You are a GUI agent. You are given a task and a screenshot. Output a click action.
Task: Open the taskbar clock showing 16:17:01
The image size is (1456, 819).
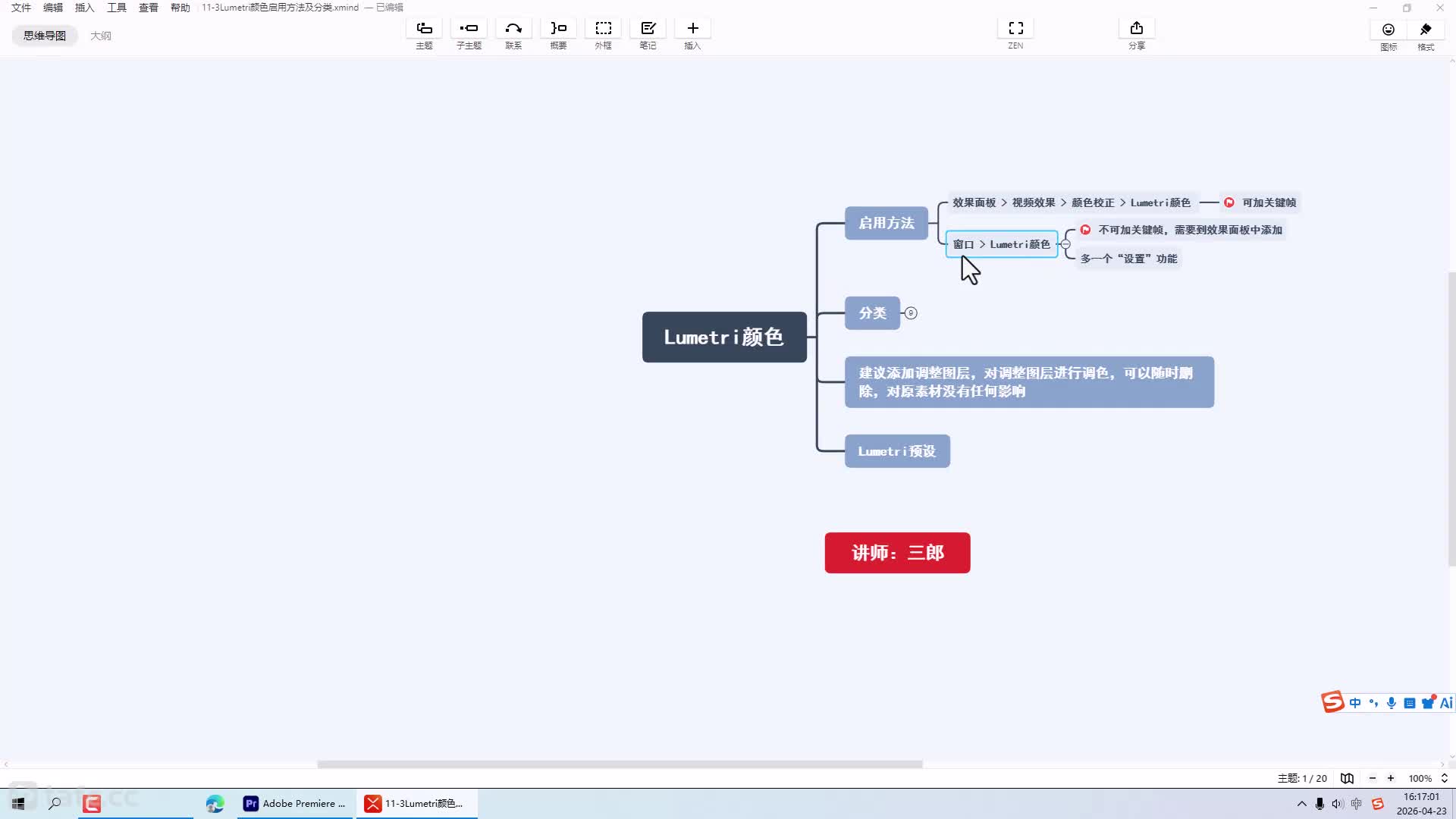(x=1421, y=804)
